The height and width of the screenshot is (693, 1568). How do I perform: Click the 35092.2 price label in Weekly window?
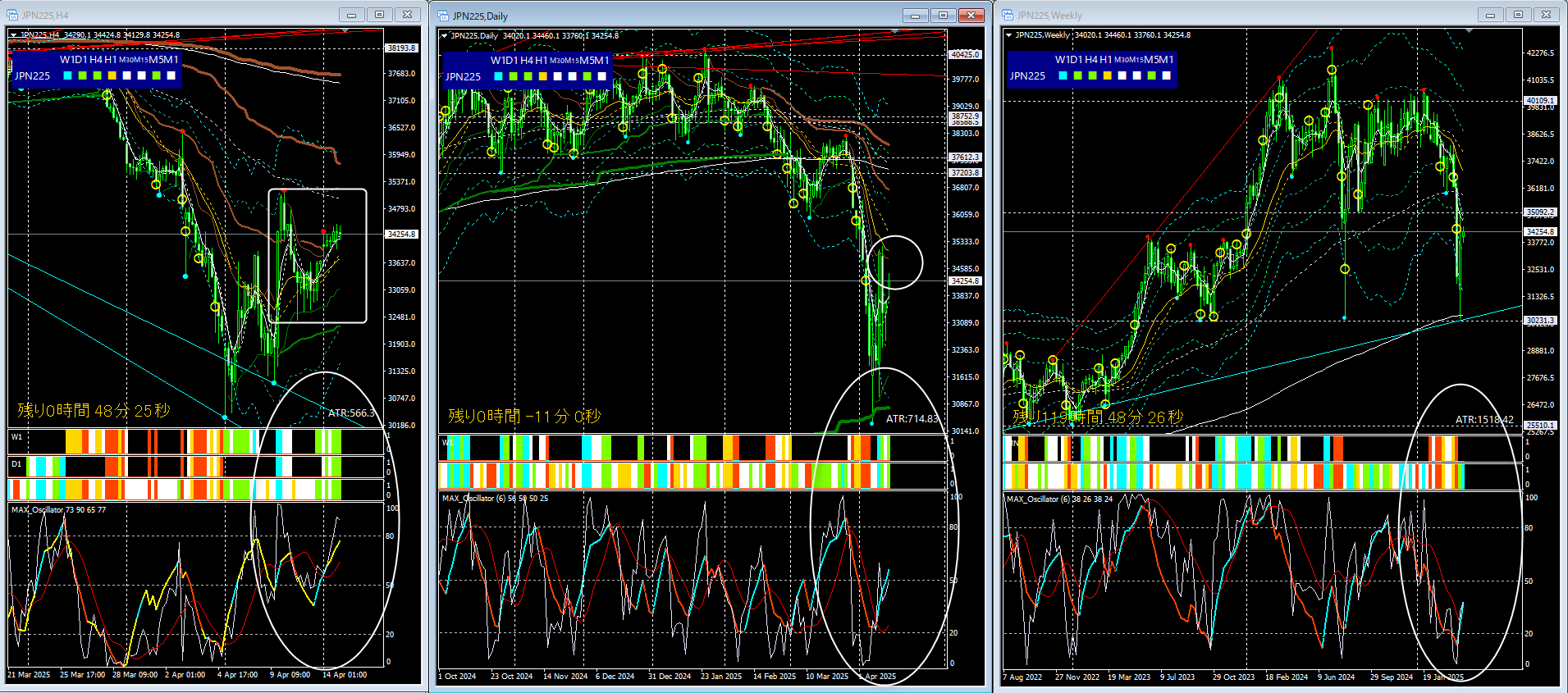coord(1540,212)
